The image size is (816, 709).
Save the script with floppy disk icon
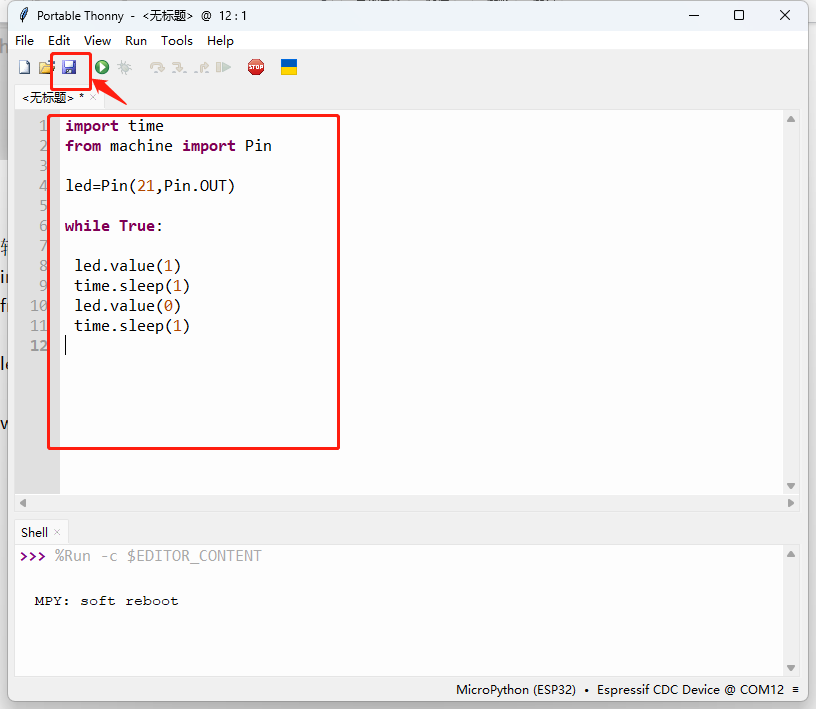coord(69,67)
